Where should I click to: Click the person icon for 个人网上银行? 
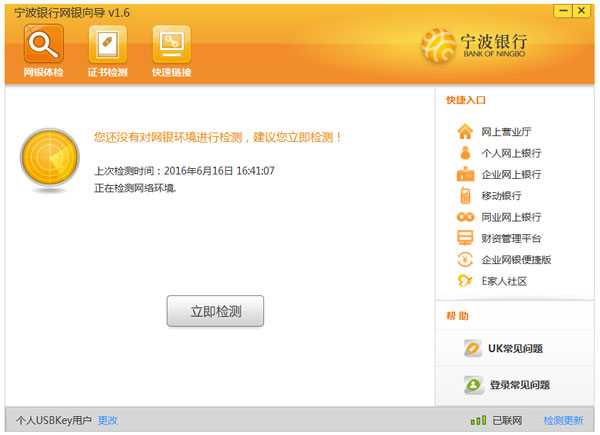465,153
